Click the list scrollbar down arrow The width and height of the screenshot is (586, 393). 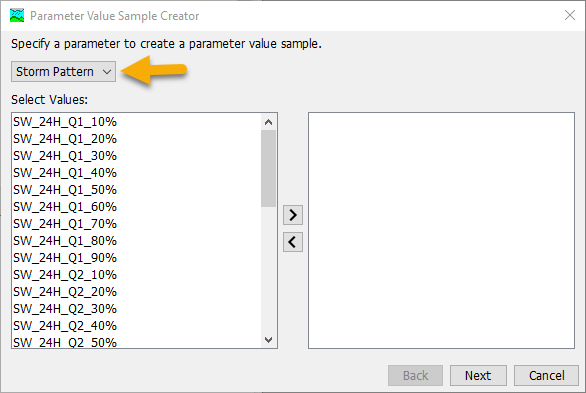click(268, 340)
